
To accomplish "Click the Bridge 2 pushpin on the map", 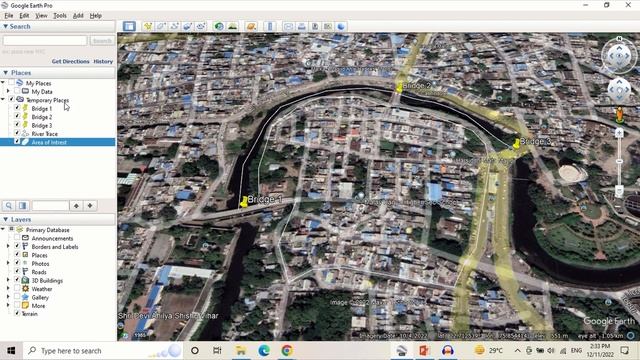I will (x=399, y=87).
